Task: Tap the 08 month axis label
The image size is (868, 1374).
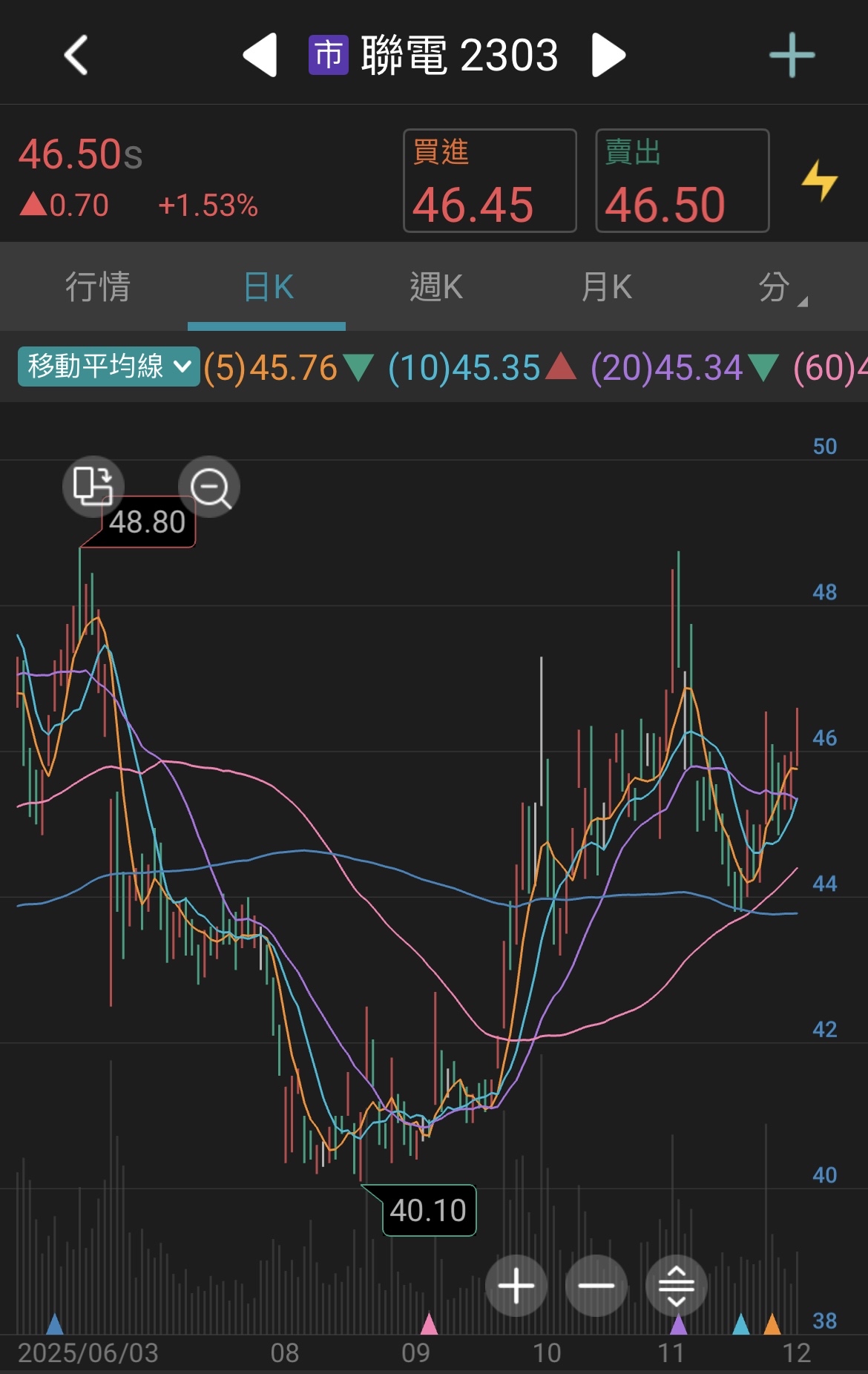Action: (285, 1353)
